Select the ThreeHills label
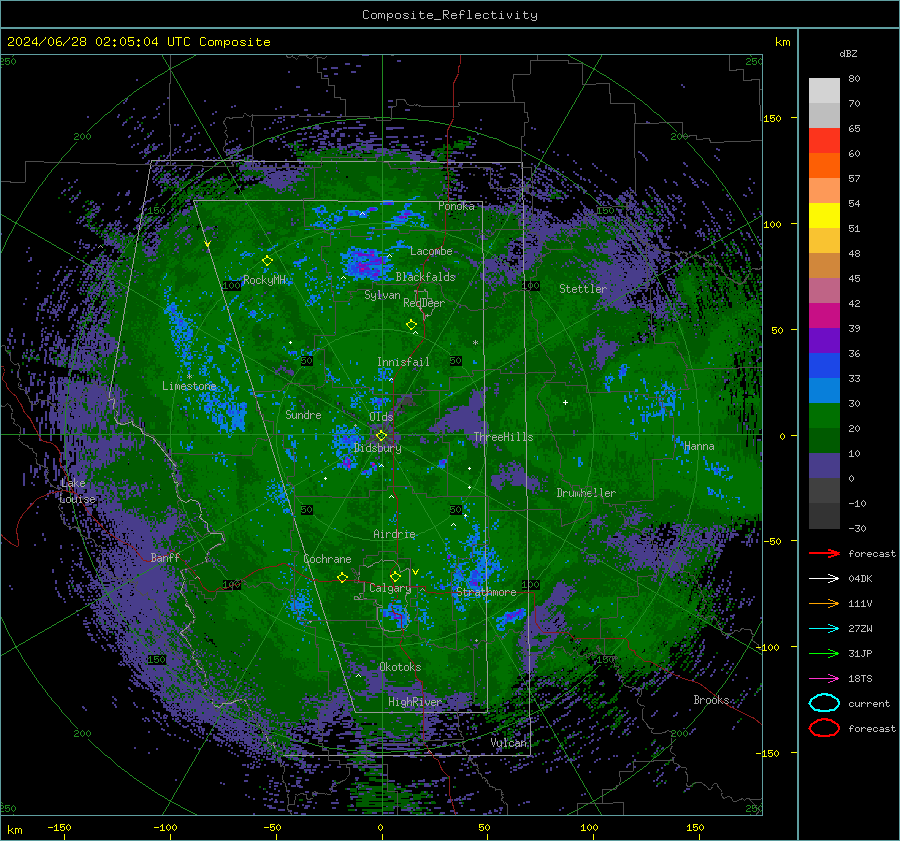 503,437
